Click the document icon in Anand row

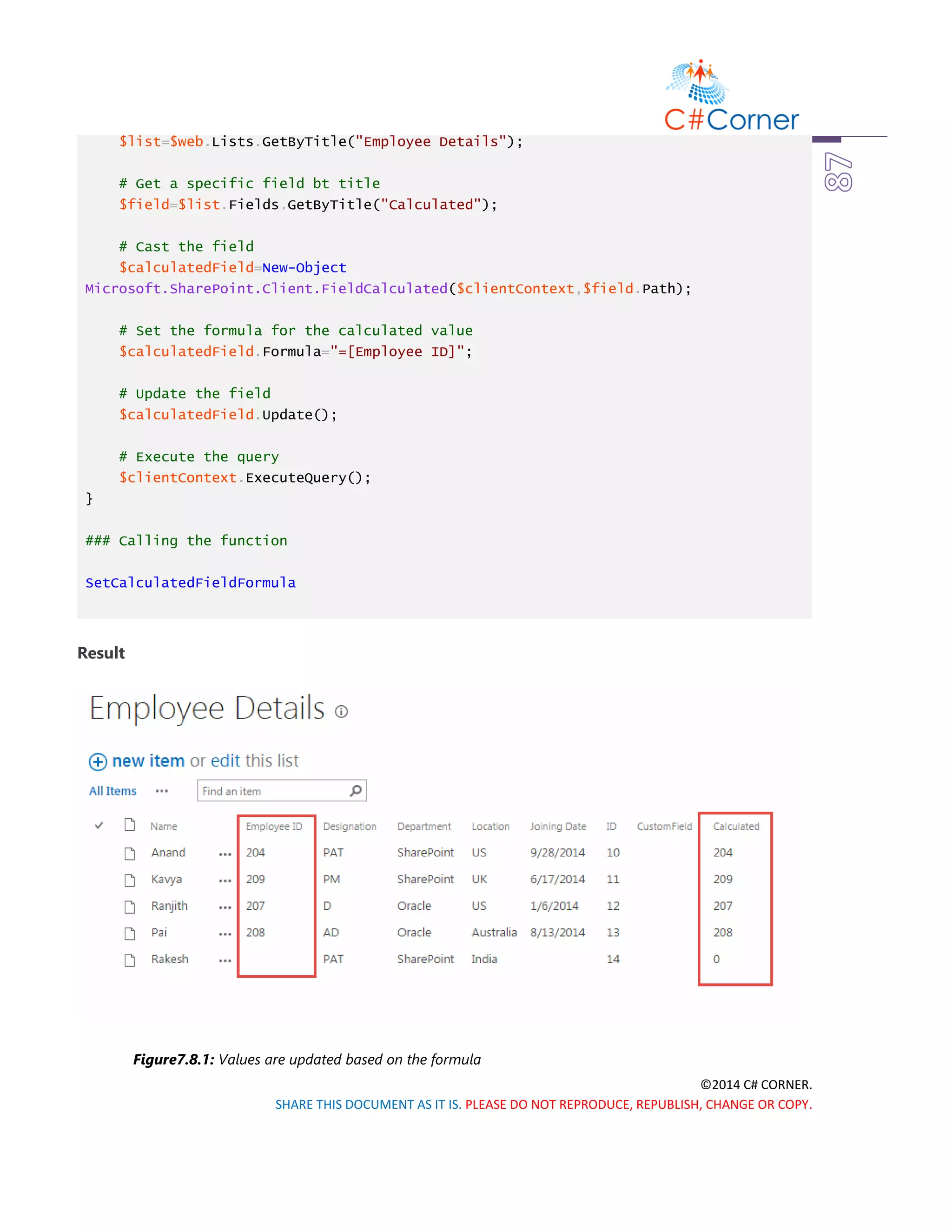click(x=130, y=853)
